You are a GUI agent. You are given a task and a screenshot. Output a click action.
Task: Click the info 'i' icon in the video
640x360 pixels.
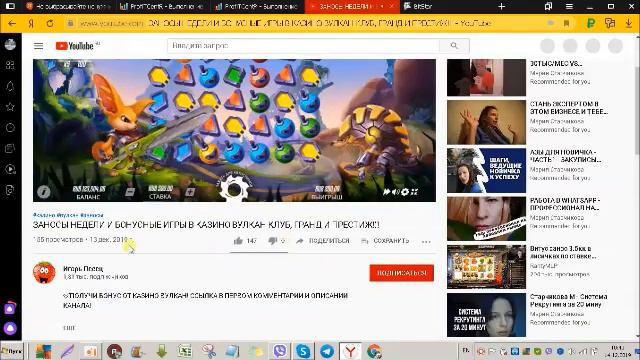tap(44, 191)
